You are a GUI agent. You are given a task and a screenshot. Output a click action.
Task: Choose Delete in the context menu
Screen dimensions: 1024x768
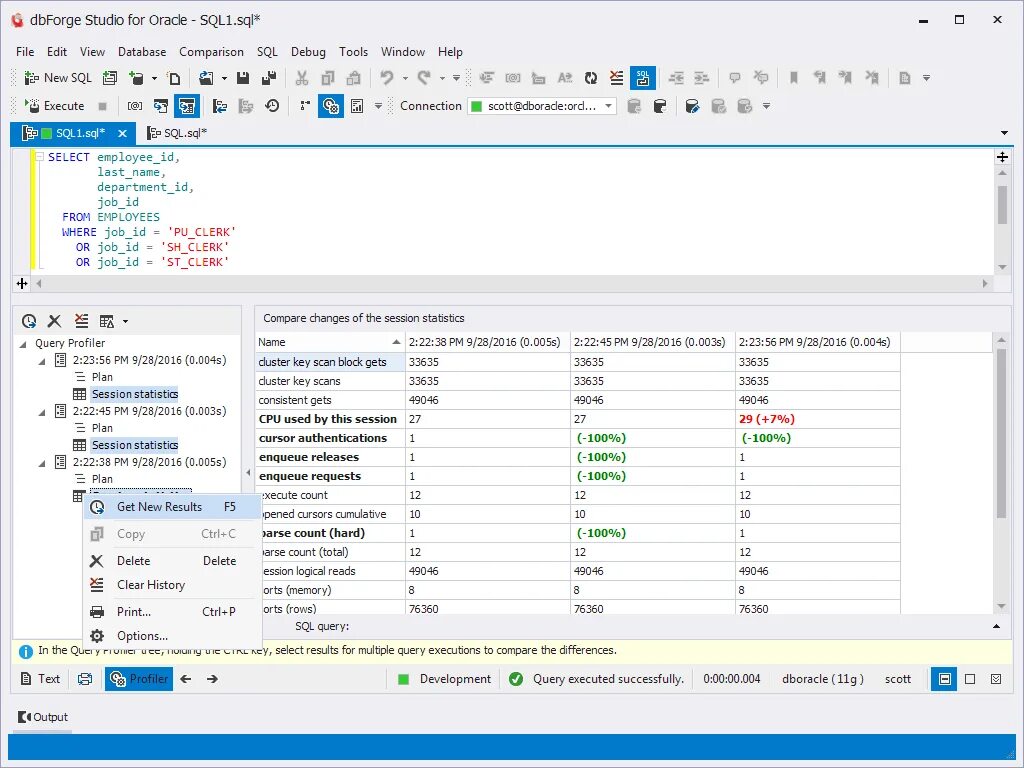pyautogui.click(x=172, y=560)
